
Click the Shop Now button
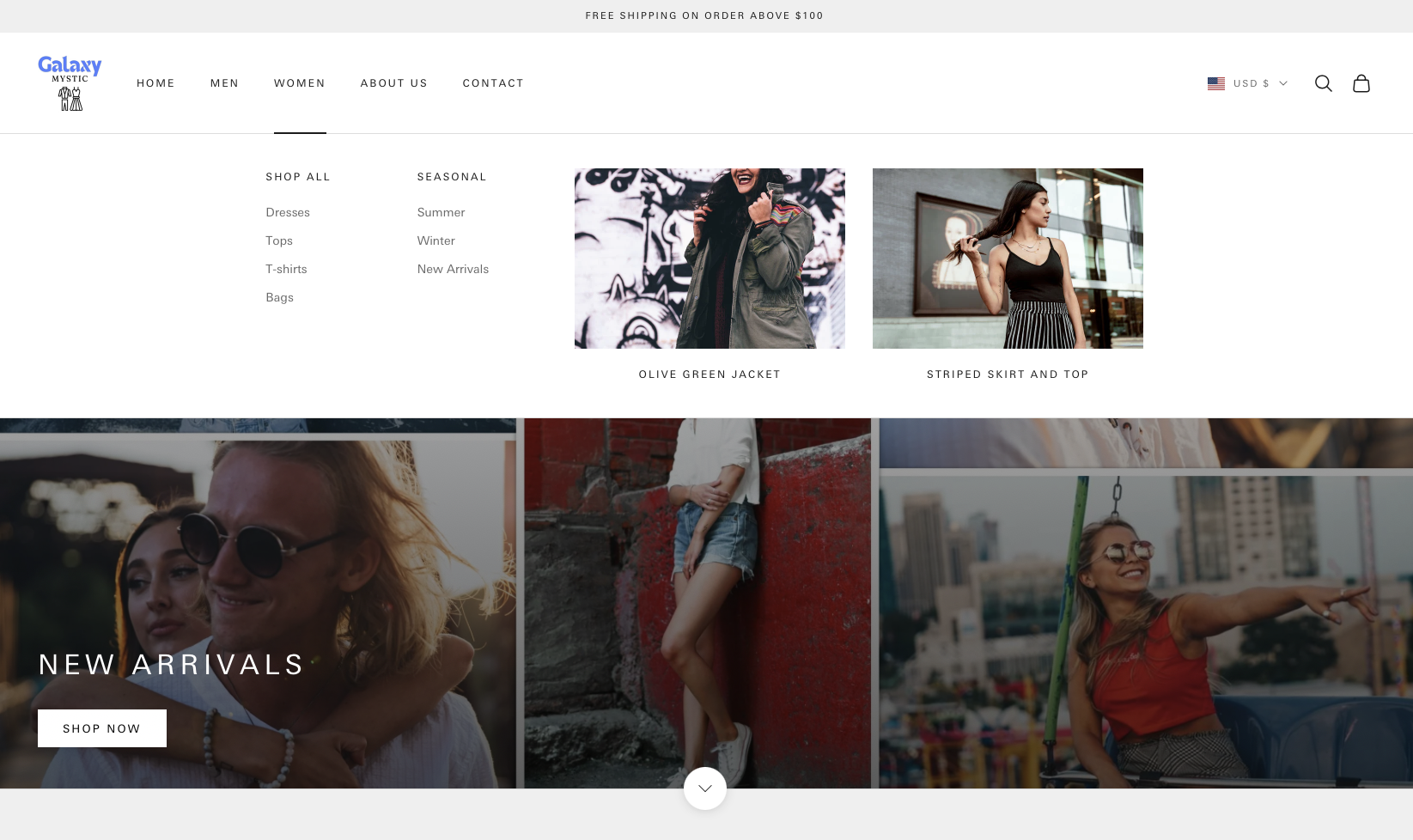(101, 728)
